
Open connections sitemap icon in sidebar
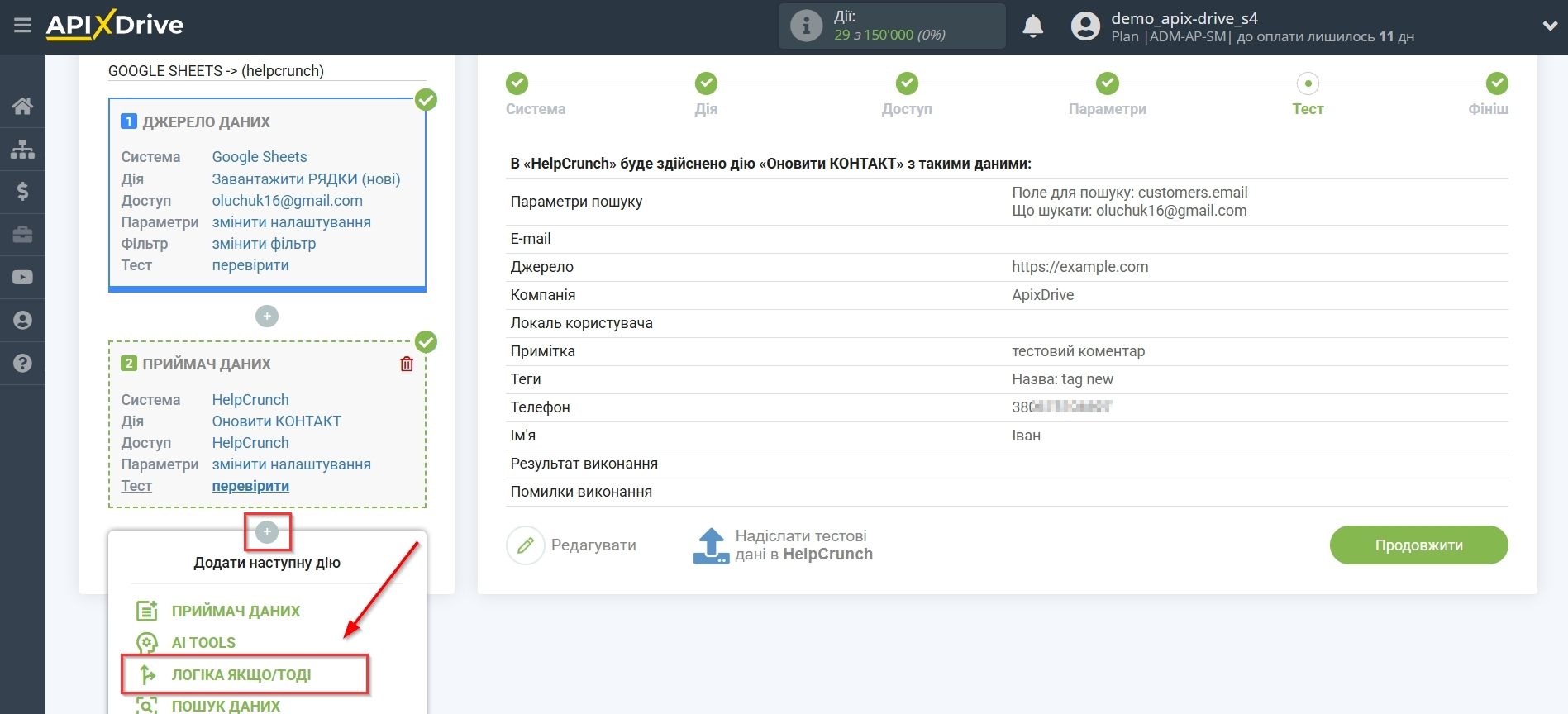tap(22, 149)
